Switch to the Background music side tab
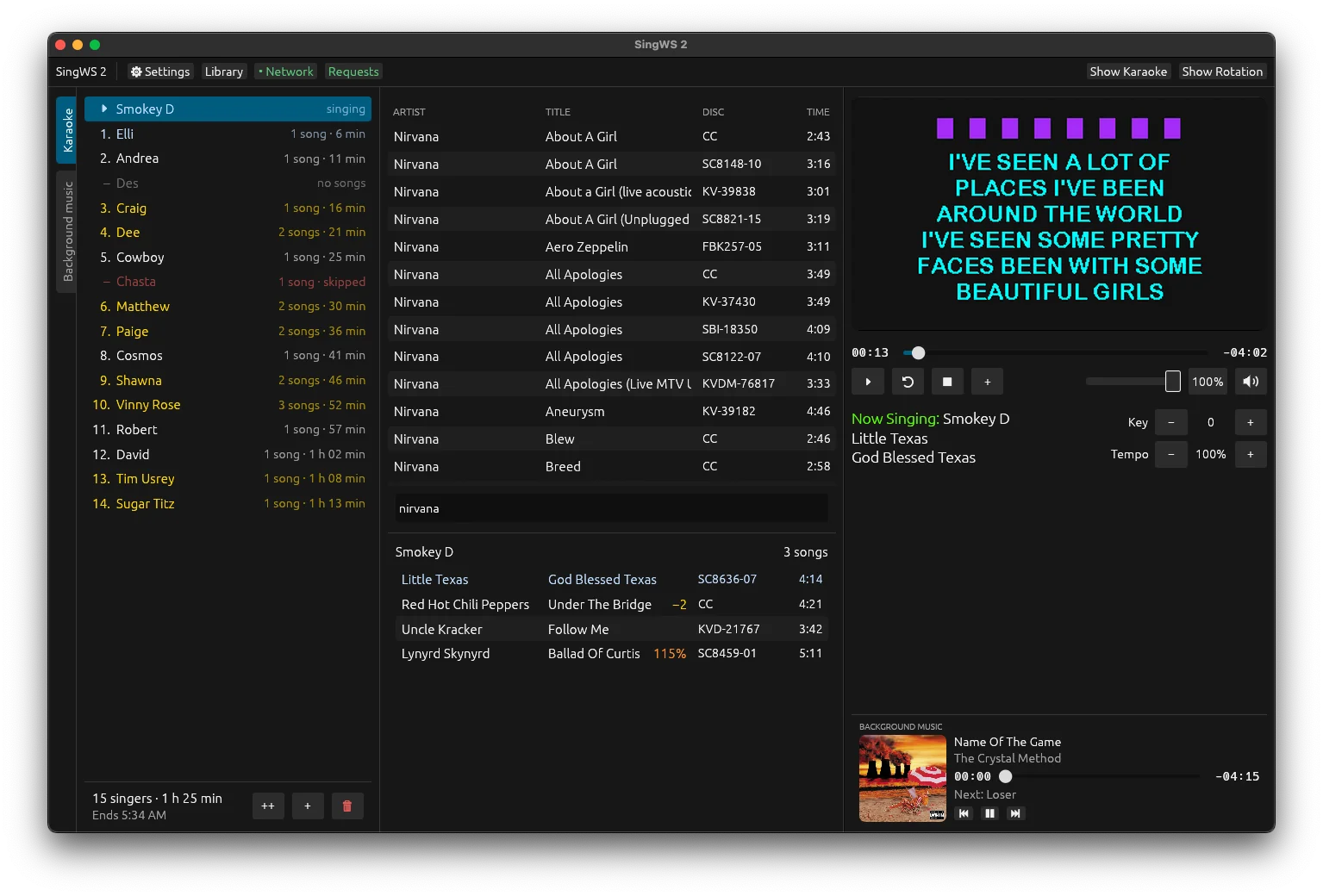Image resolution: width=1323 pixels, height=896 pixels. coord(66,232)
